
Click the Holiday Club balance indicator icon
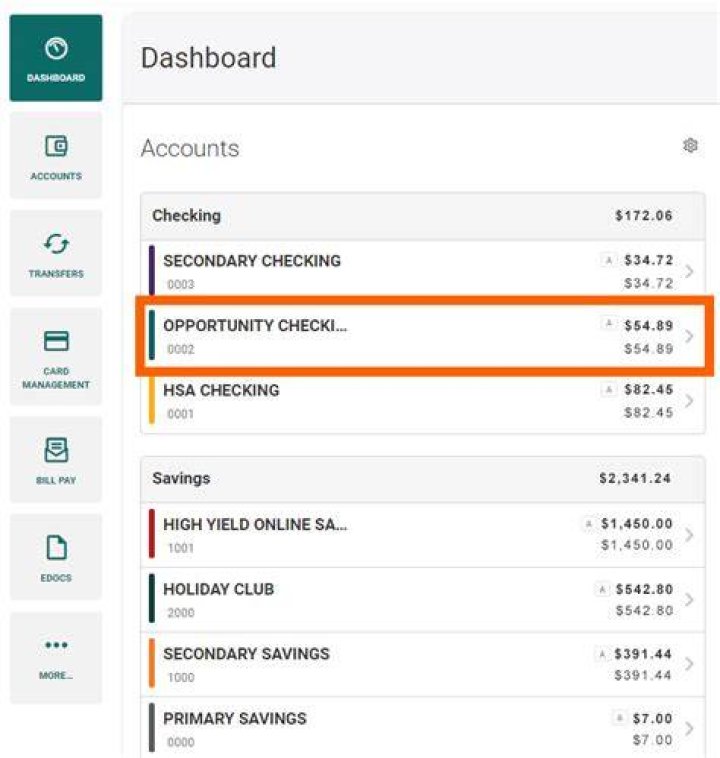pyautogui.click(x=602, y=589)
